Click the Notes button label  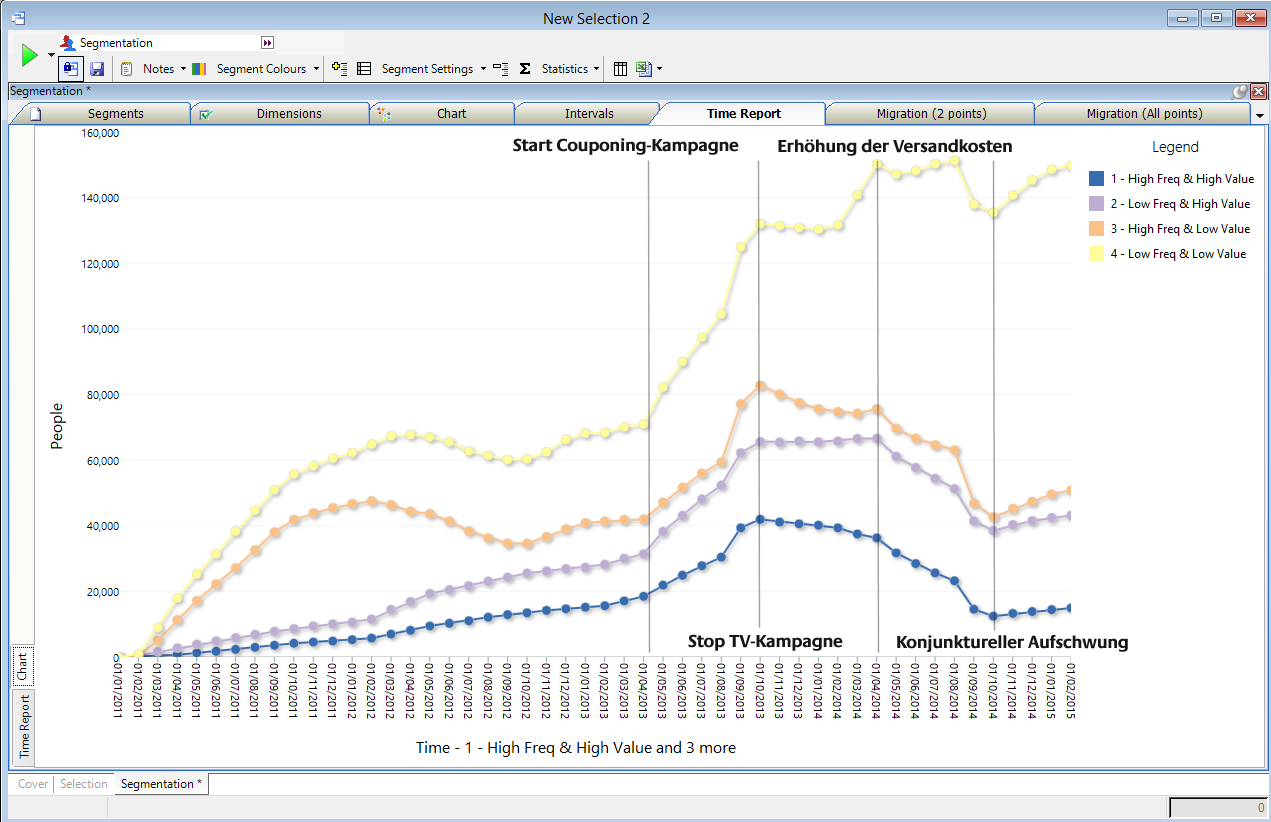tap(158, 69)
